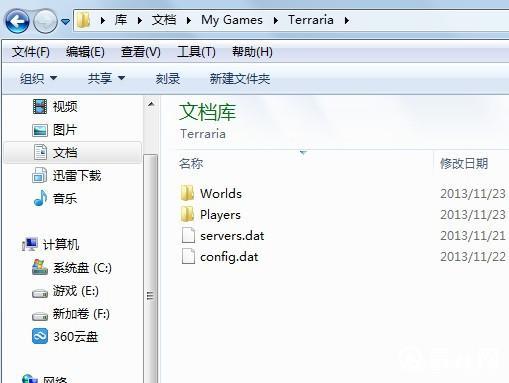Click Terraria in the address path
This screenshot has height=383, width=509.
point(311,20)
